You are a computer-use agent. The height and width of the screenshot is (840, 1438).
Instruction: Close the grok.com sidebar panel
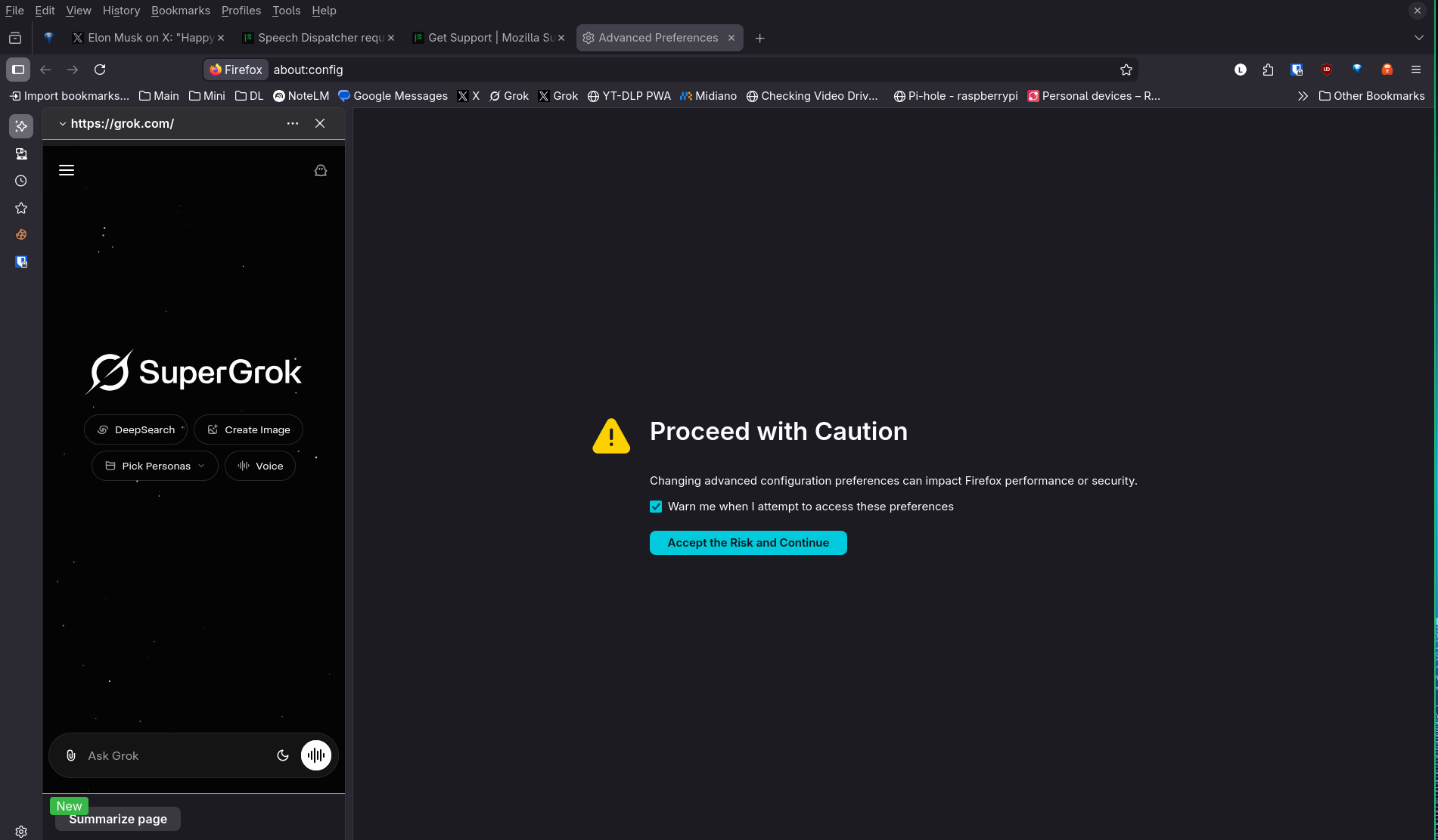[x=320, y=123]
